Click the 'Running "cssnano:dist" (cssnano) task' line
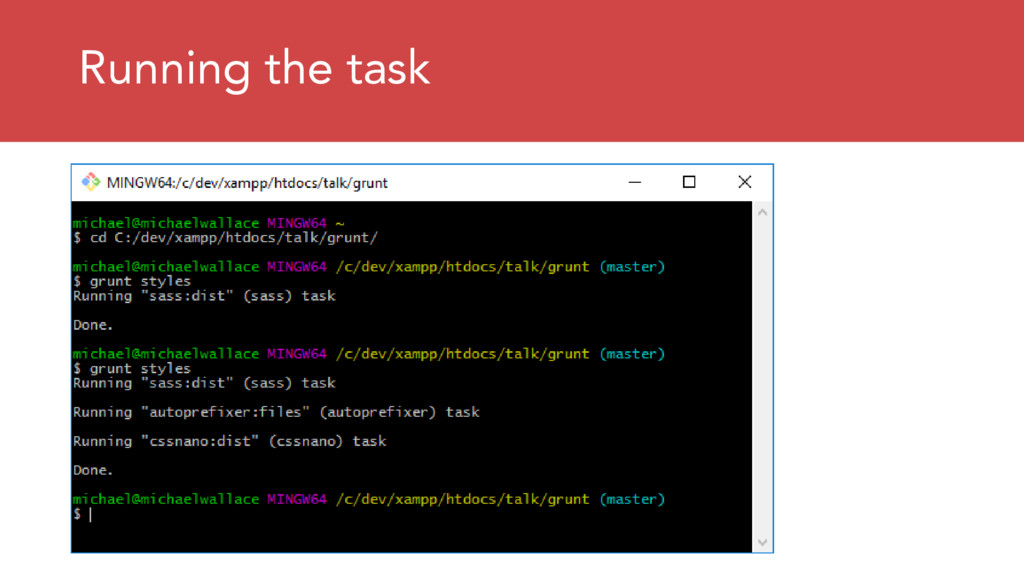The image size is (1024, 576). pos(229,441)
